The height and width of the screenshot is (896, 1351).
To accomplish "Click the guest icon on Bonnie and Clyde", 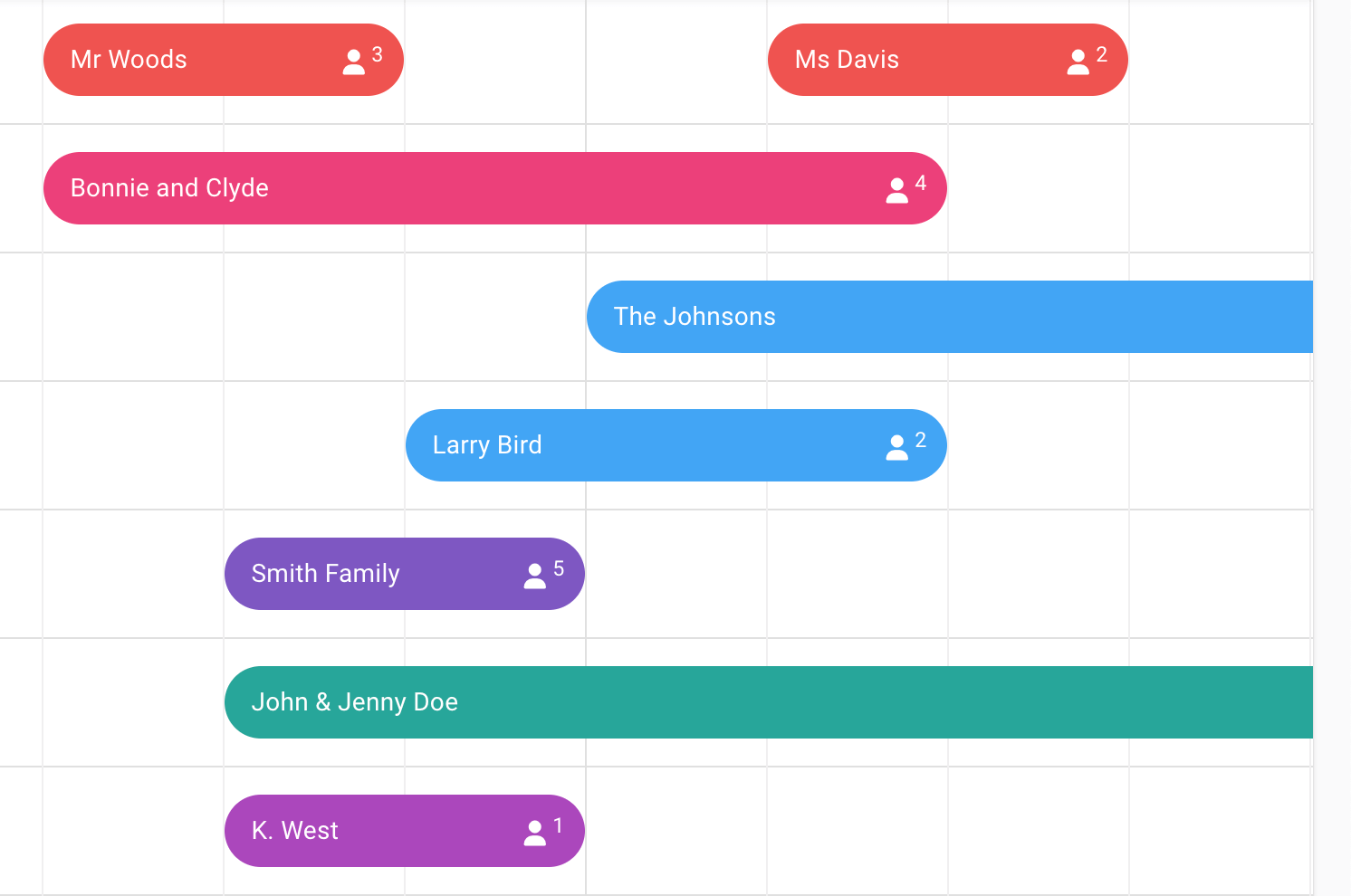I will coord(896,191).
